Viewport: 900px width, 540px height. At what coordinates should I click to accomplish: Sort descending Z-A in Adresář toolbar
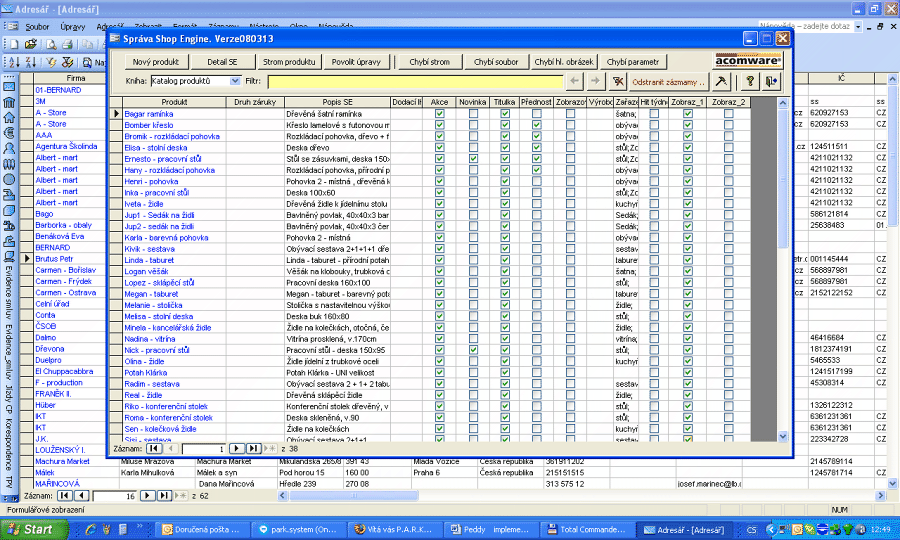31,62
